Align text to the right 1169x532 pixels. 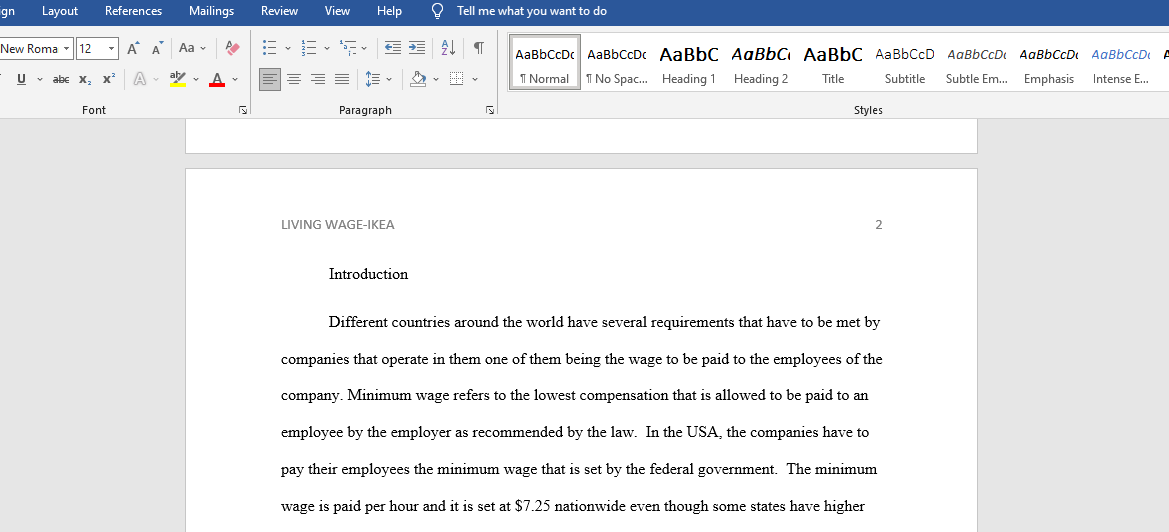tap(318, 79)
